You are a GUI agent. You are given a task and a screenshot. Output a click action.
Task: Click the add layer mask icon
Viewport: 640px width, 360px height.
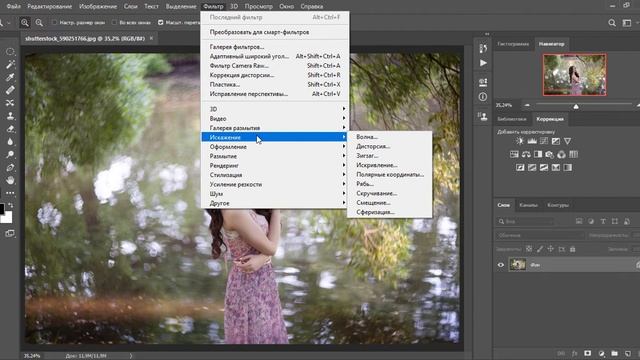587,353
